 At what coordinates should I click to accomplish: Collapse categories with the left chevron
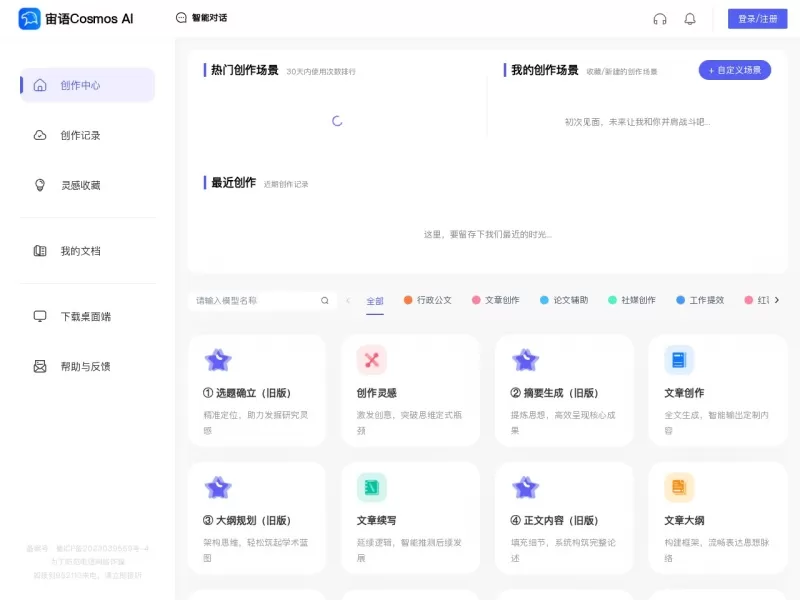coord(349,299)
